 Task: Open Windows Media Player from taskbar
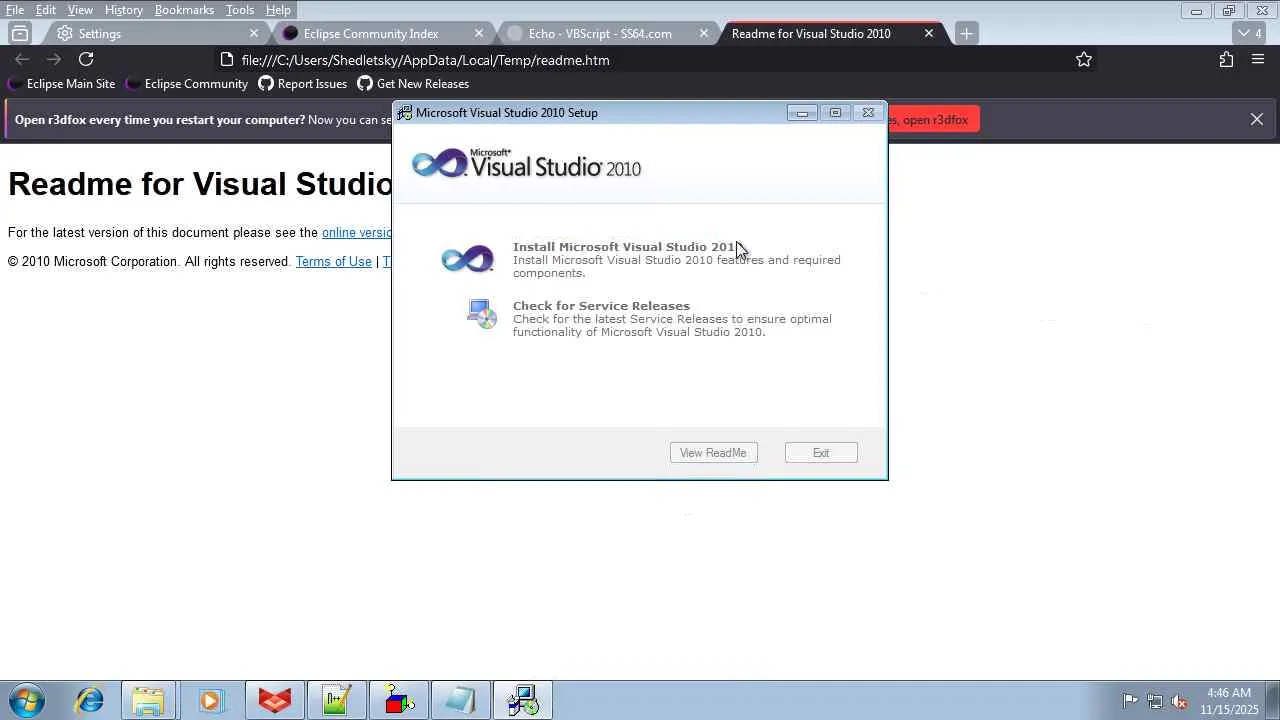point(210,701)
